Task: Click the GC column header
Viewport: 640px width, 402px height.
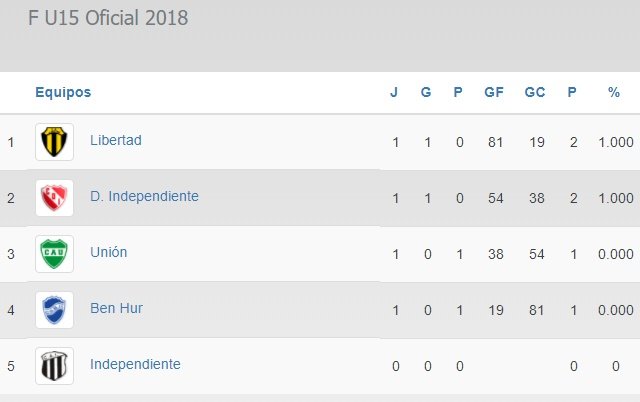Action: click(535, 92)
